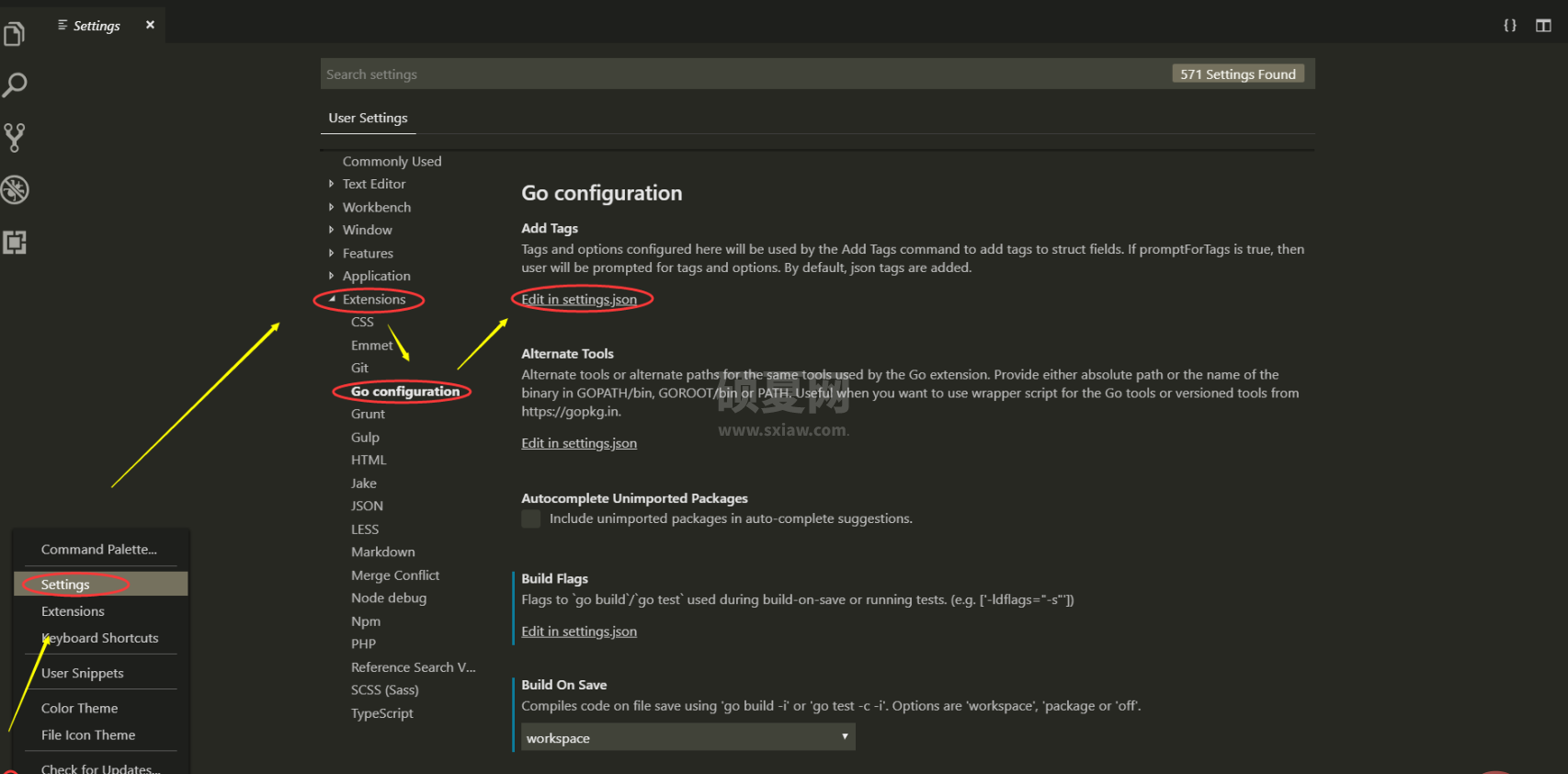Open the Explorer view in activity bar
The image size is (1568, 774).
pyautogui.click(x=15, y=34)
